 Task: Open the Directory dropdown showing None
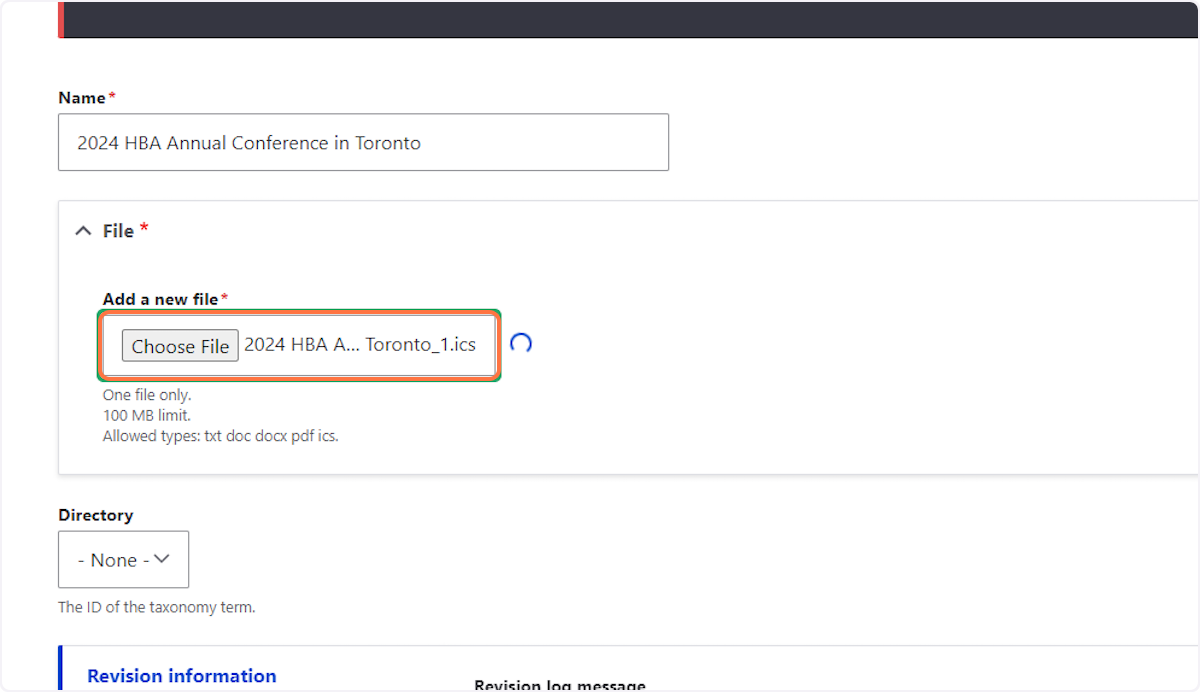click(123, 559)
